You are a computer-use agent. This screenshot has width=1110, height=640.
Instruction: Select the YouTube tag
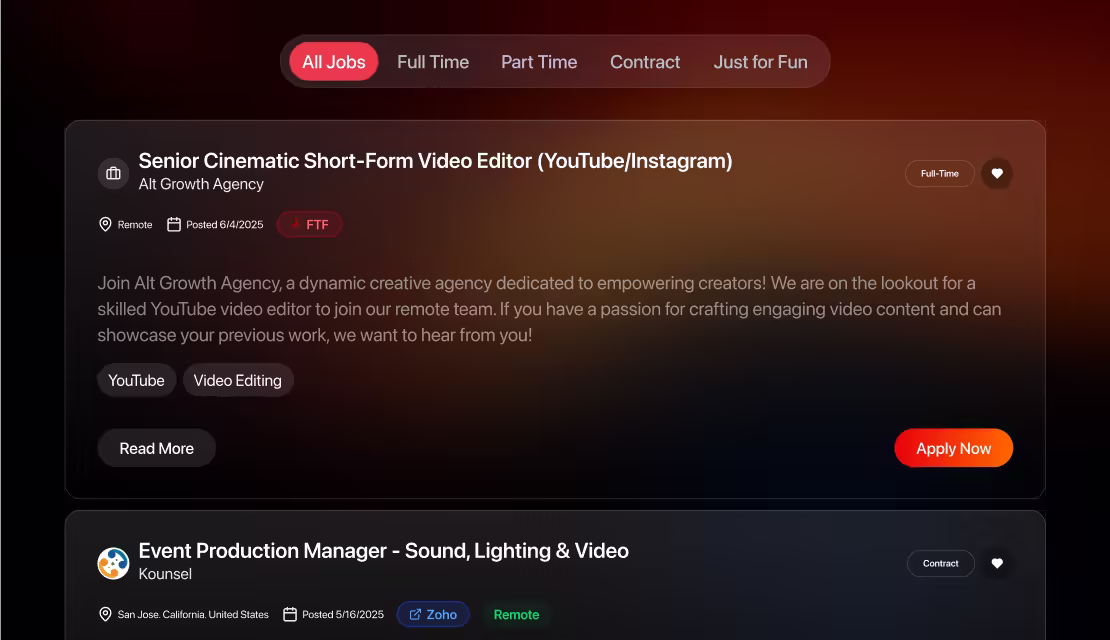pyautogui.click(x=136, y=380)
